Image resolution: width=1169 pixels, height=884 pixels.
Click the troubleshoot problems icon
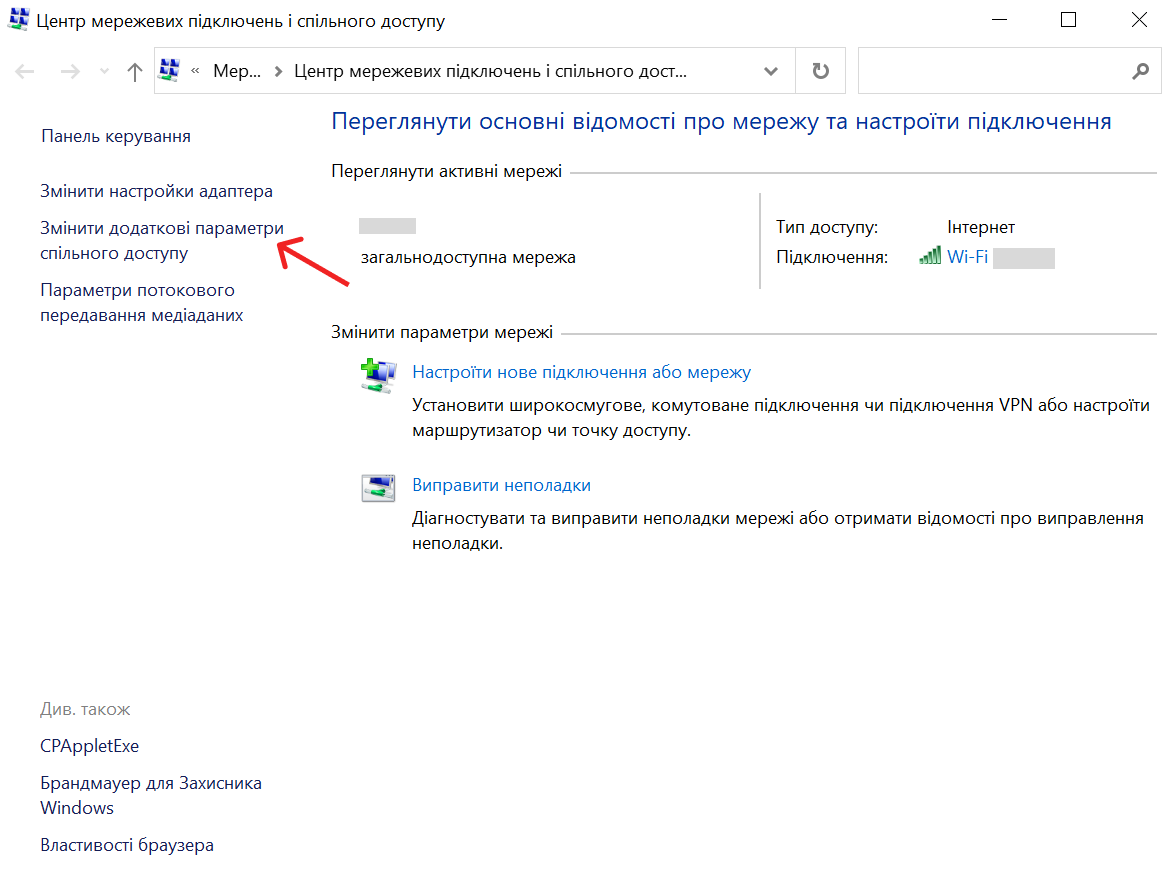(x=378, y=488)
